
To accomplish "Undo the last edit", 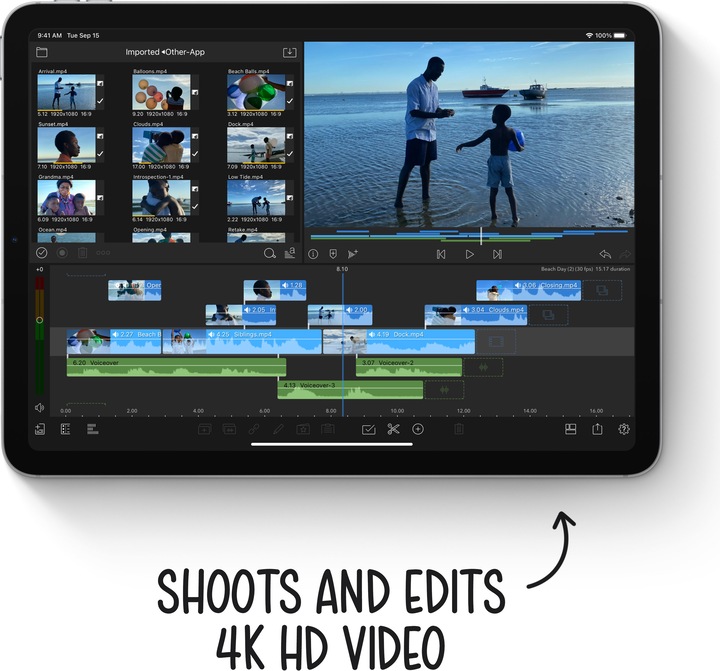I will 605,254.
